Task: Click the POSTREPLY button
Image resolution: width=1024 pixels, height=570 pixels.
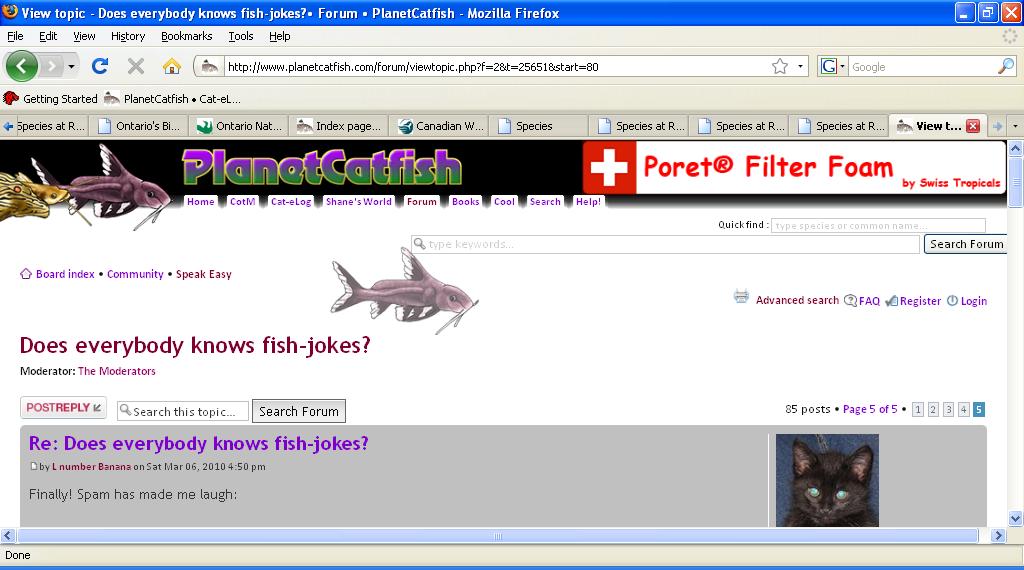Action: [63, 407]
